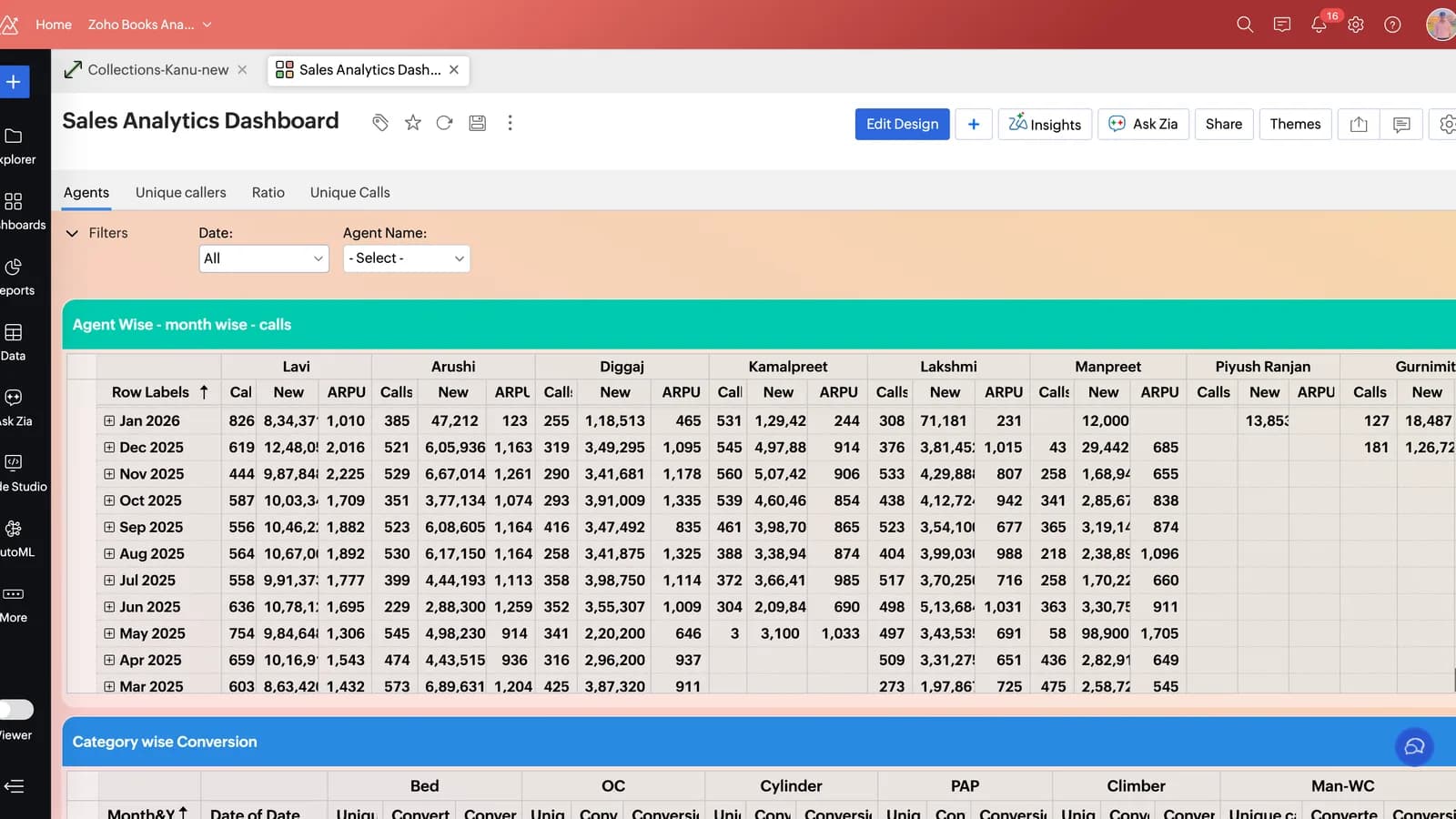Screen dimensions: 1456x819
Task: Click the export icon next to Themes
Action: tap(1359, 124)
